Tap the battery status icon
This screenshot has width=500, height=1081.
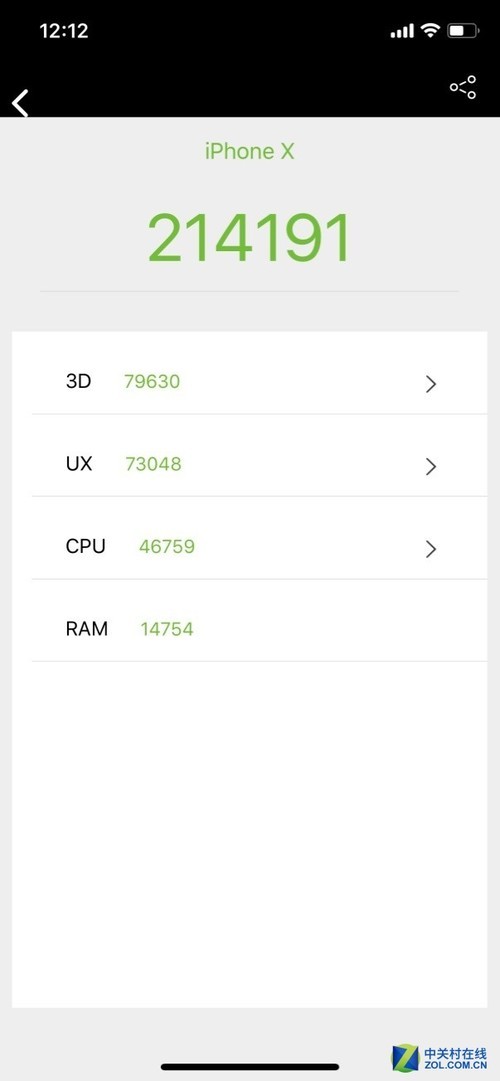coord(463,30)
